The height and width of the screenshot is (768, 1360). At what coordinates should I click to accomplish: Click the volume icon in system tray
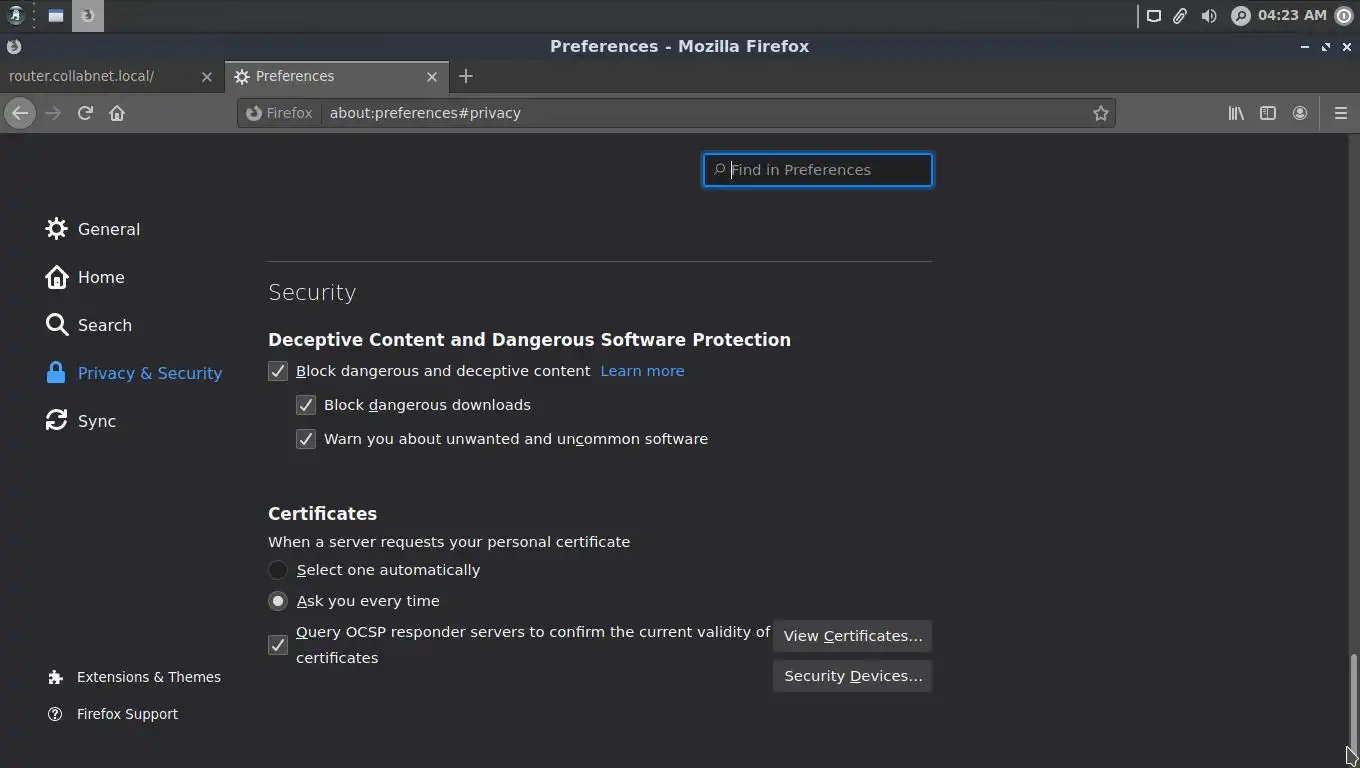[x=1209, y=16]
